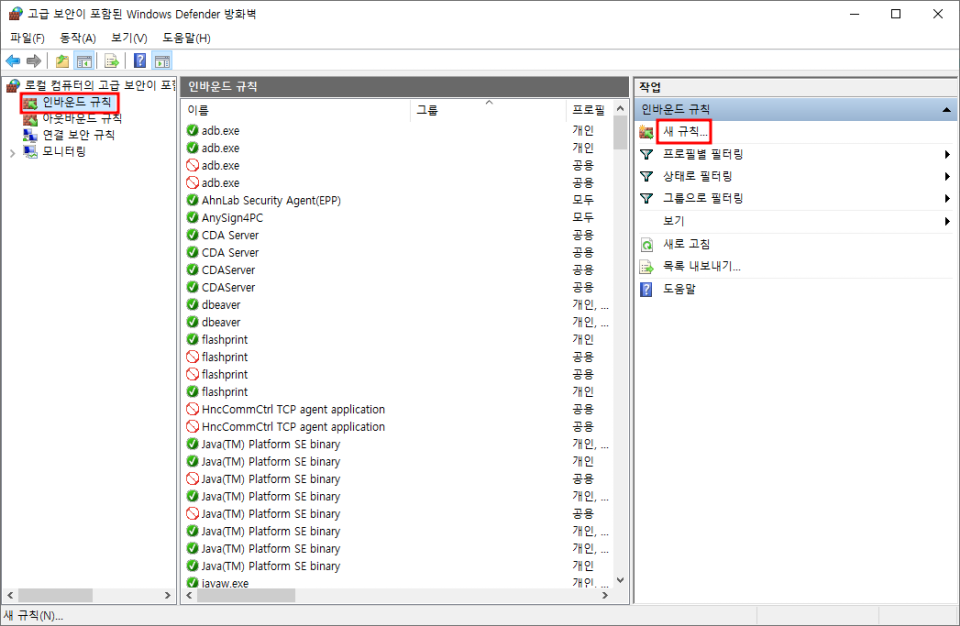Select 아웃바운드 규칙 in the tree
960x626 pixels.
click(x=82, y=118)
